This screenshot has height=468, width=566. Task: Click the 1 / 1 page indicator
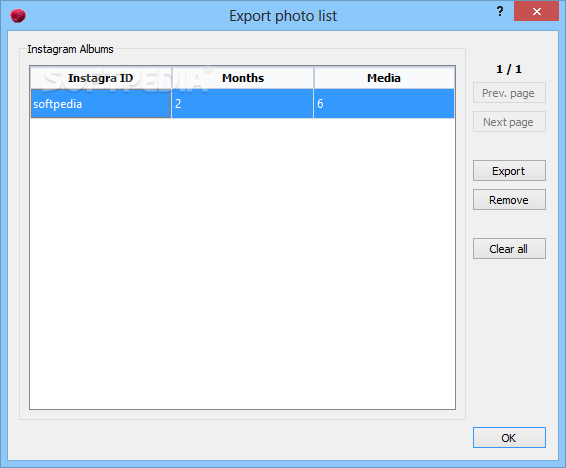(509, 69)
